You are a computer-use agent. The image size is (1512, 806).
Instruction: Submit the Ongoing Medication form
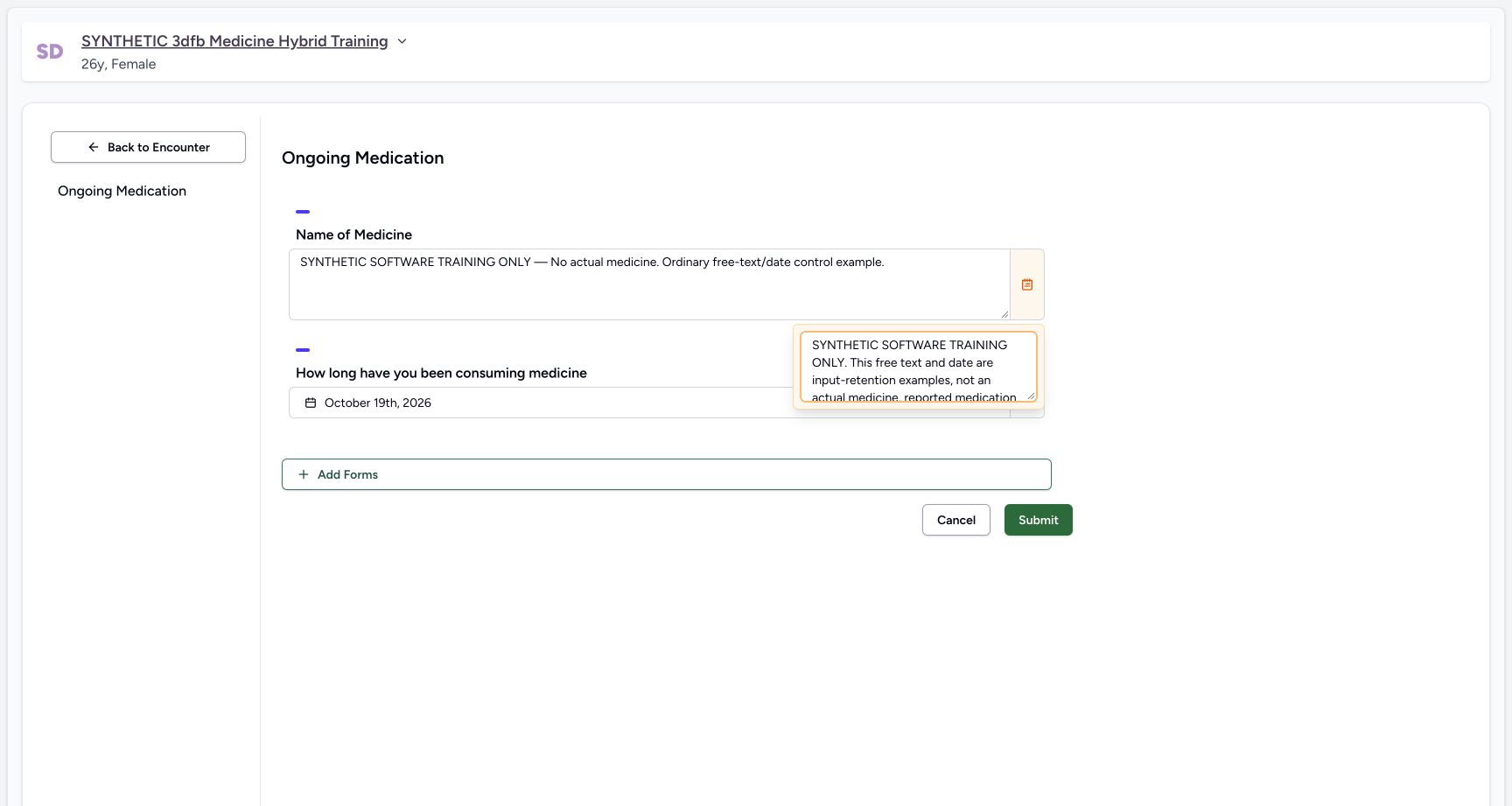coord(1039,520)
